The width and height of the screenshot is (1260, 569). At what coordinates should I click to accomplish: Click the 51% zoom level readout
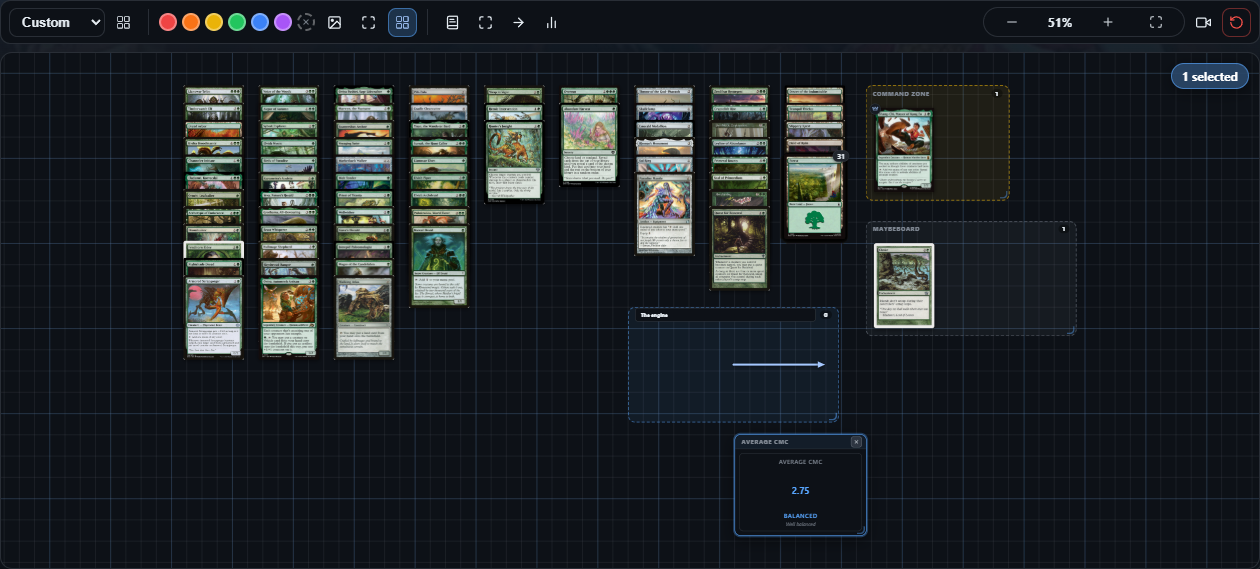coord(1060,22)
